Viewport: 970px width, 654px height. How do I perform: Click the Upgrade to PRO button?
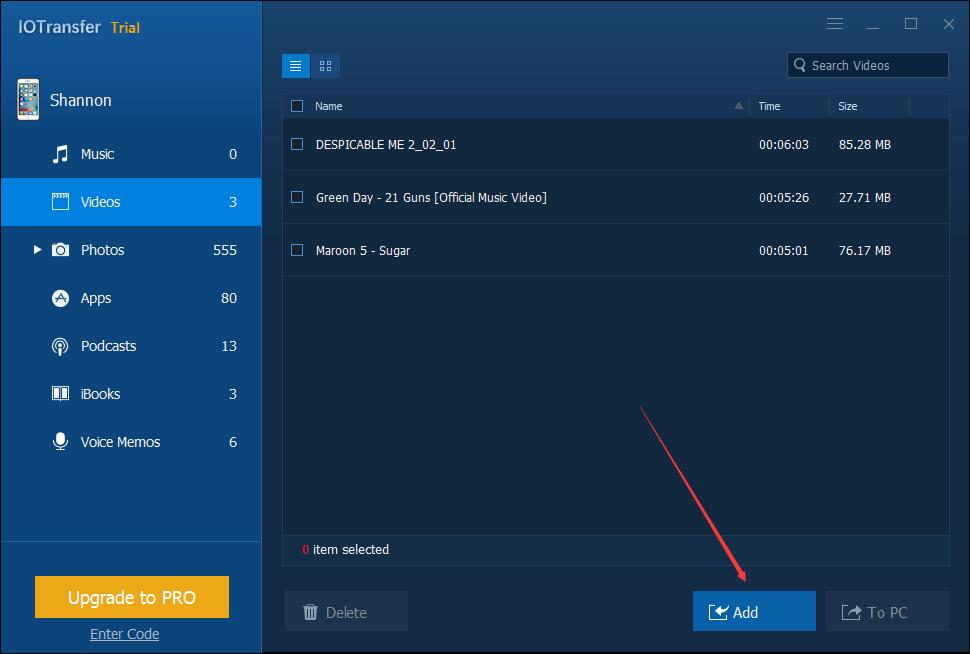click(x=132, y=597)
